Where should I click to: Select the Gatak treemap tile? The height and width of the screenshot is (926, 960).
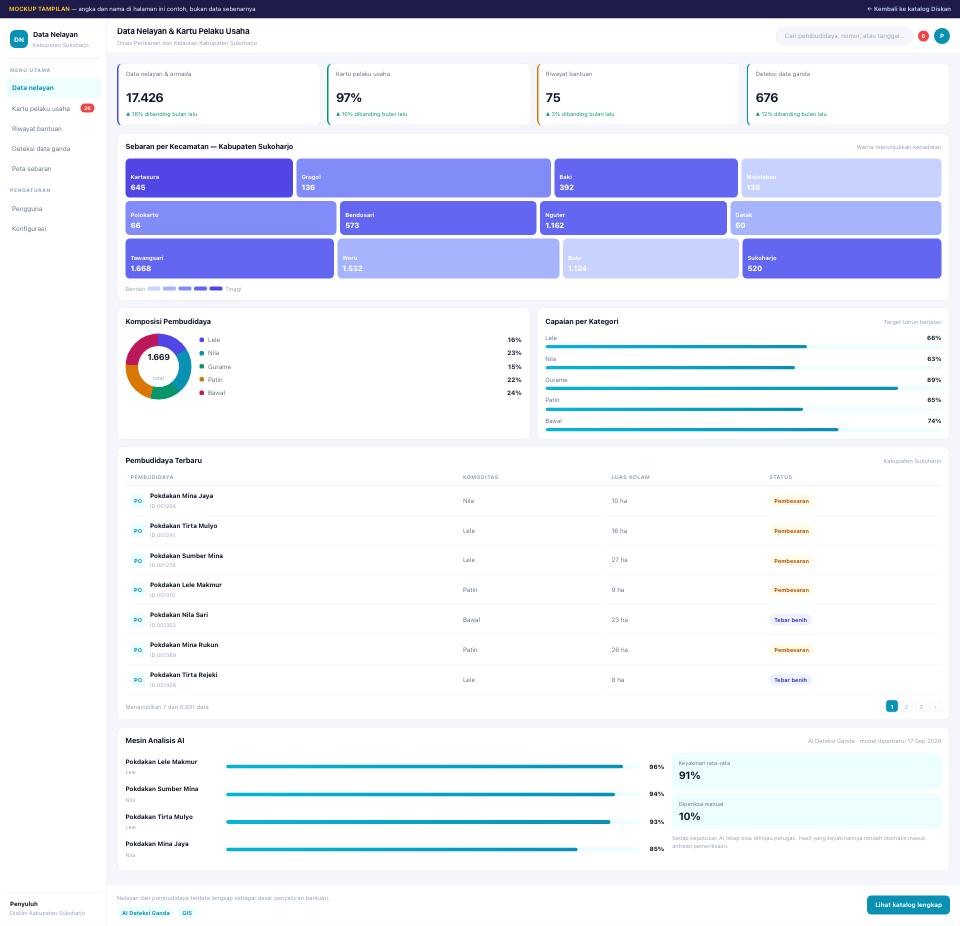point(836,218)
